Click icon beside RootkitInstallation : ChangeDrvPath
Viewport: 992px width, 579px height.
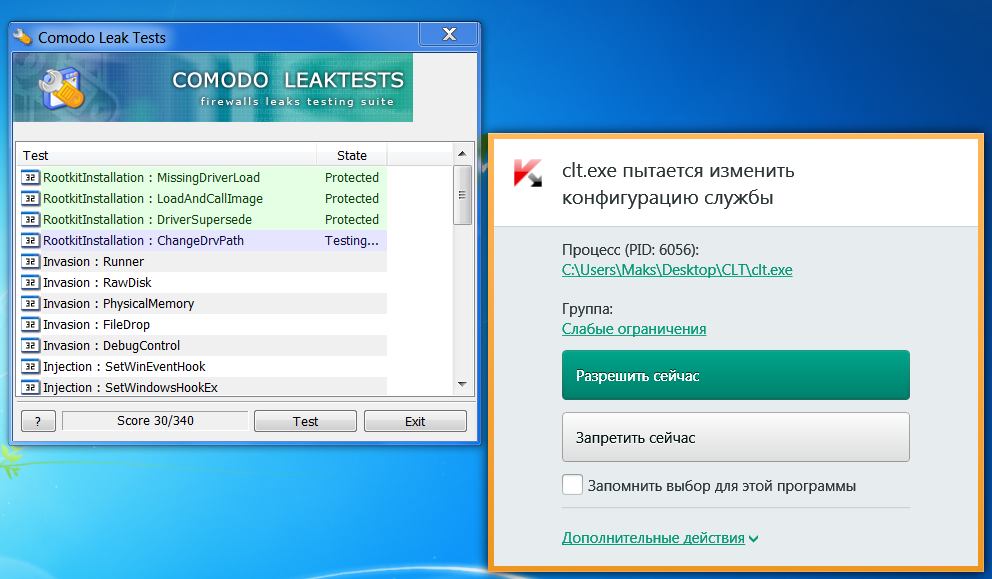[x=30, y=240]
